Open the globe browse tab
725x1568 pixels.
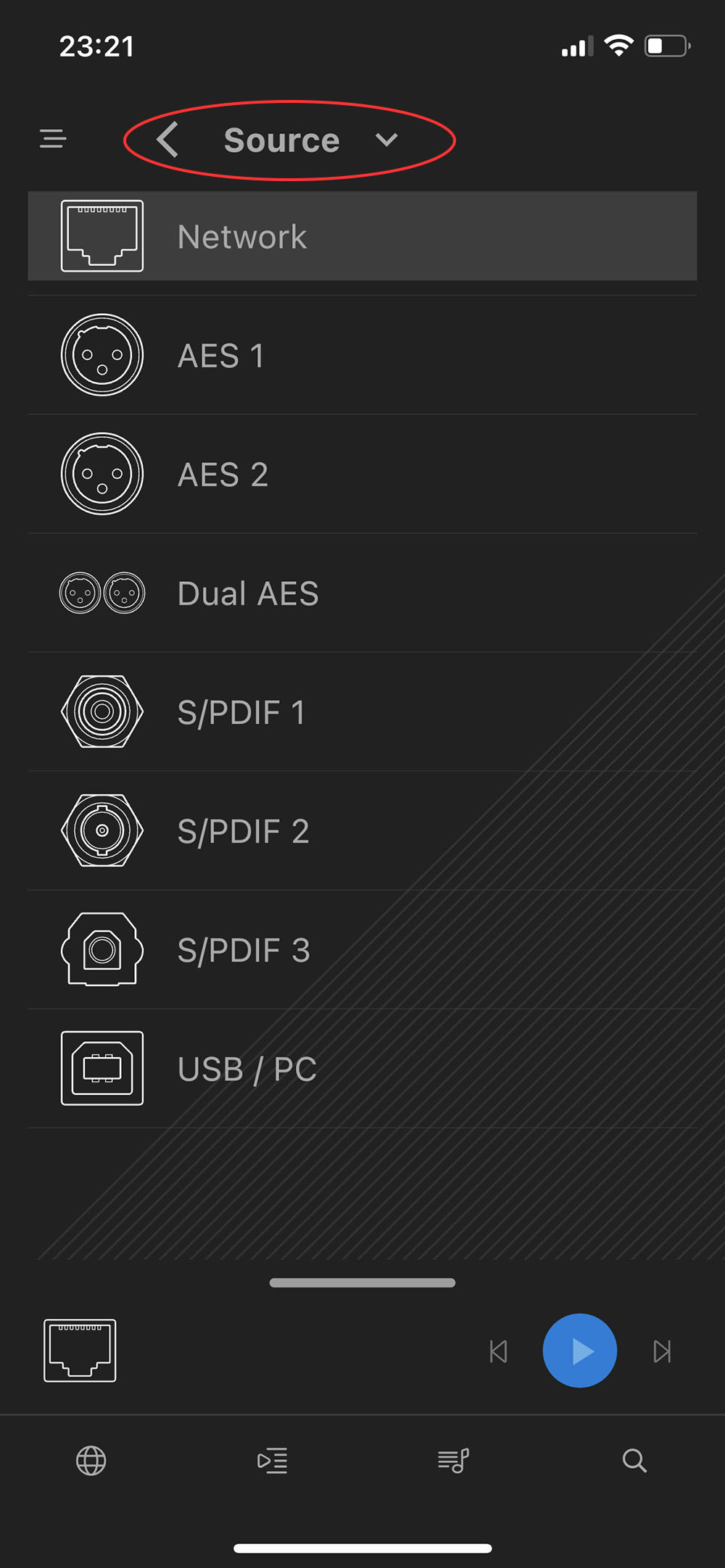pyautogui.click(x=91, y=1461)
